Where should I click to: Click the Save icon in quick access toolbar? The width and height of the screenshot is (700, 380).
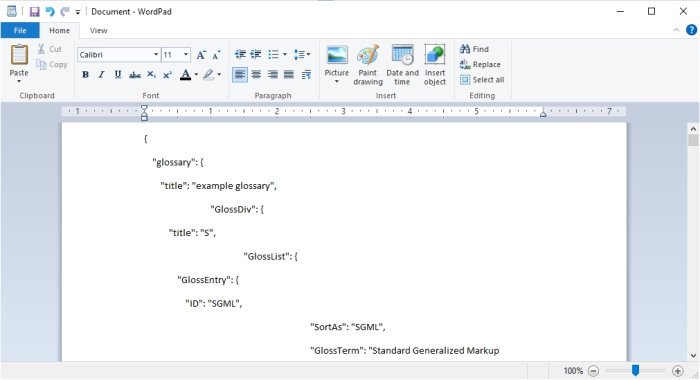(x=34, y=12)
